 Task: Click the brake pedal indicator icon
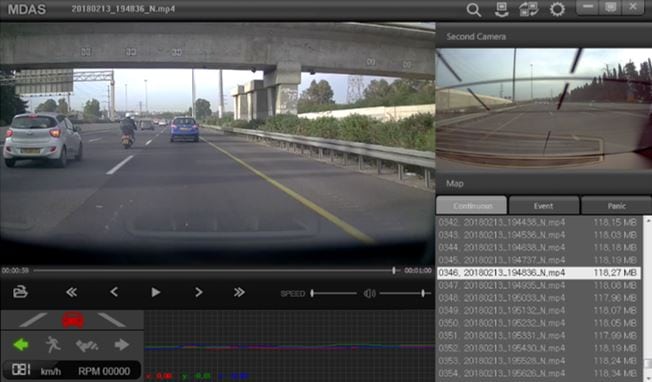87,345
